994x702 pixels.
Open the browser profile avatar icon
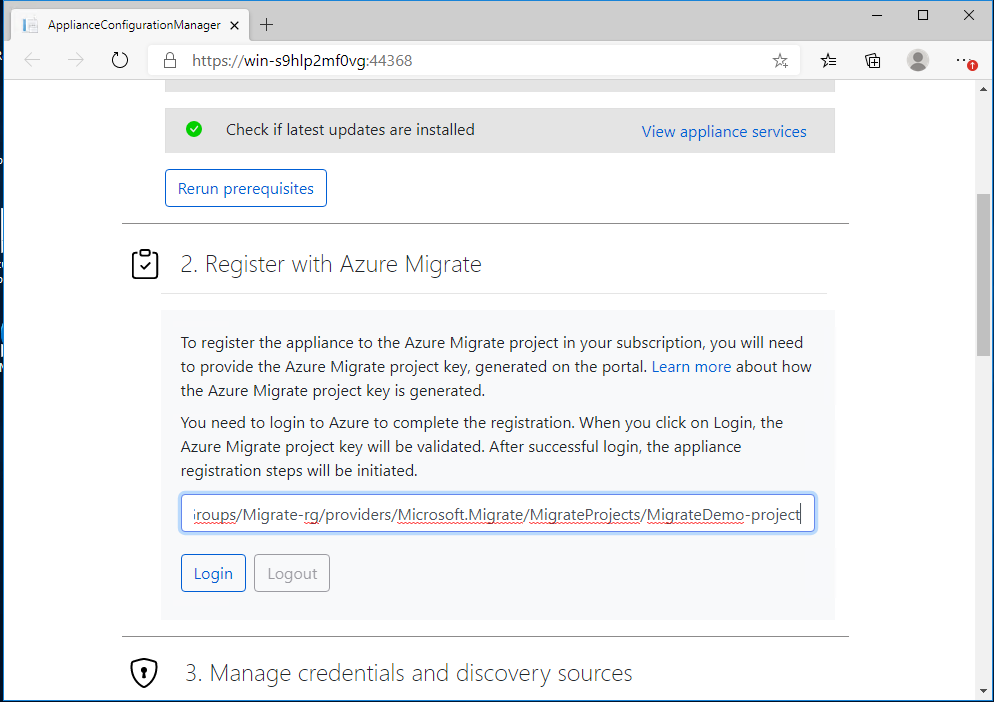(918, 60)
